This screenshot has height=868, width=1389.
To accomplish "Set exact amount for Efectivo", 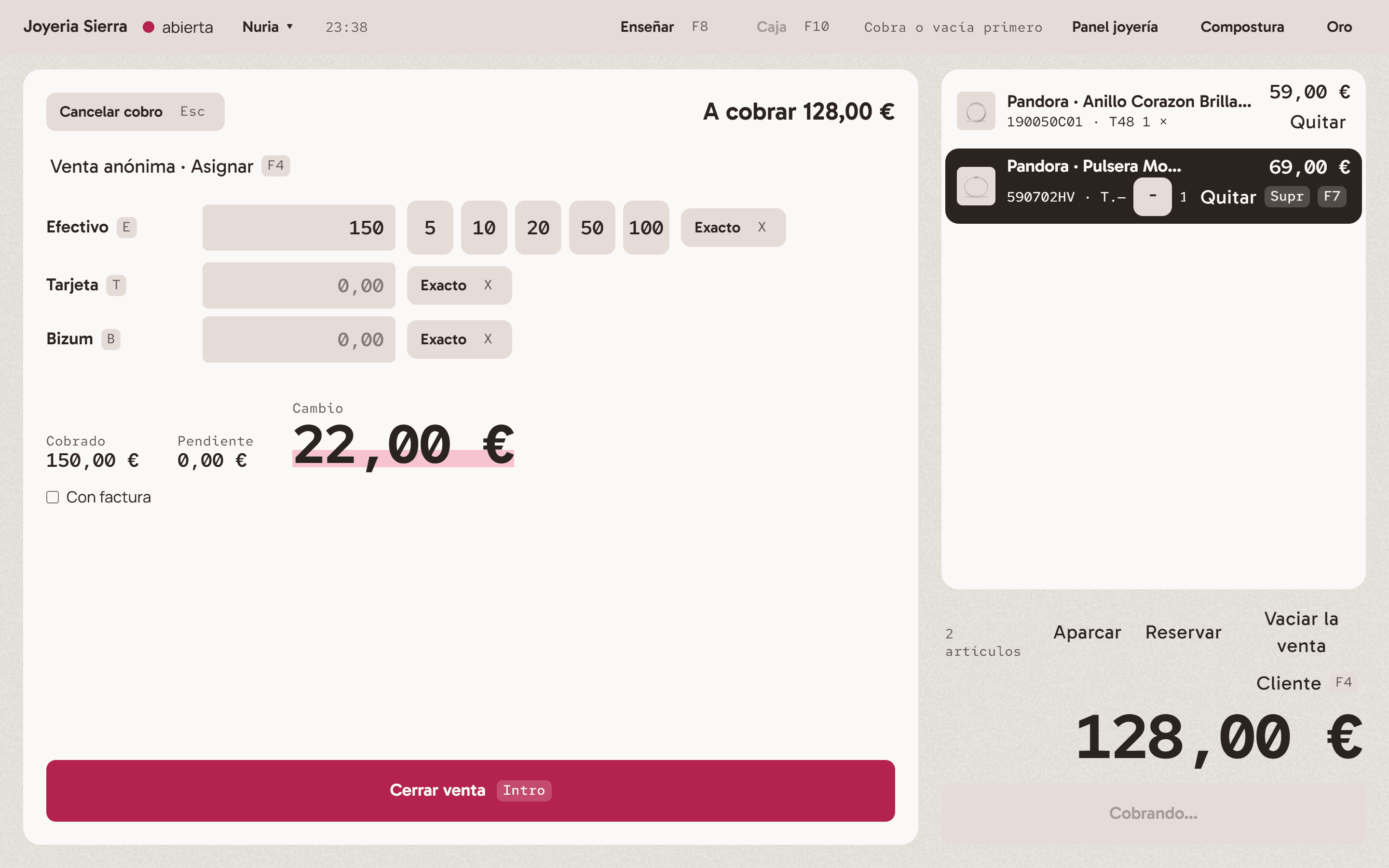I will (733, 227).
